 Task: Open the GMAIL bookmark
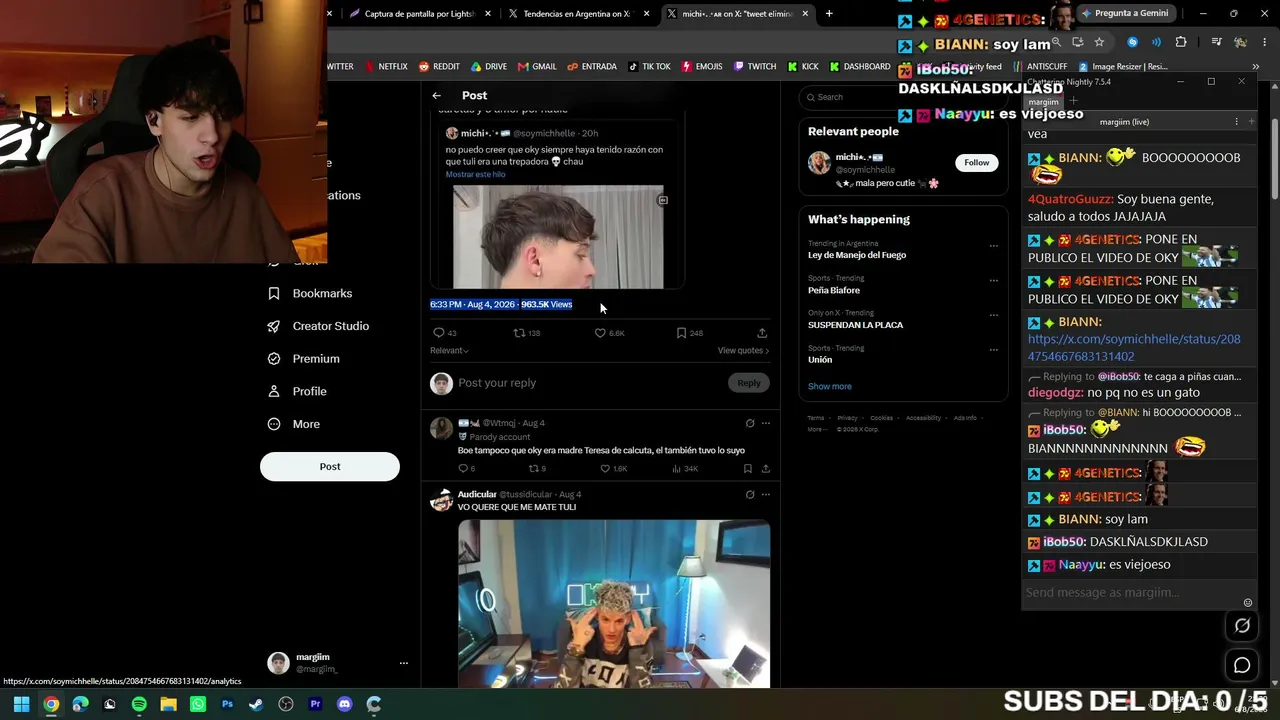click(x=537, y=67)
